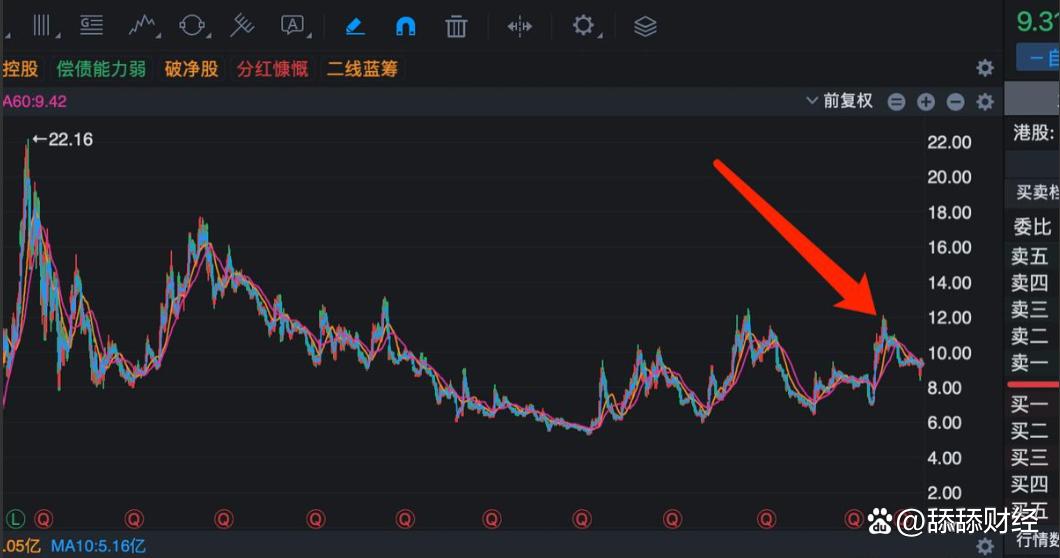Select the 买一 order row

1030,405
